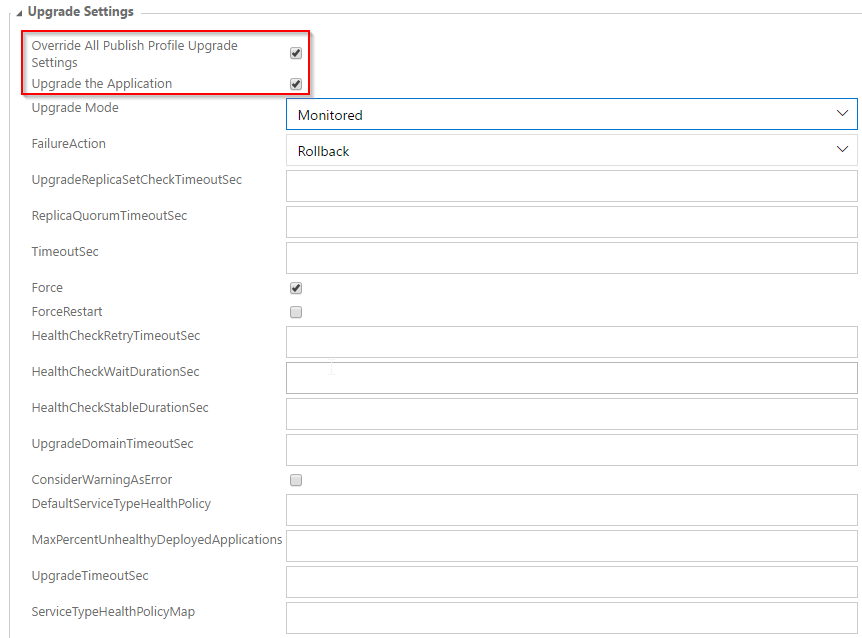
Task: Click the HealthCheckStableDurationSec field
Action: point(571,414)
